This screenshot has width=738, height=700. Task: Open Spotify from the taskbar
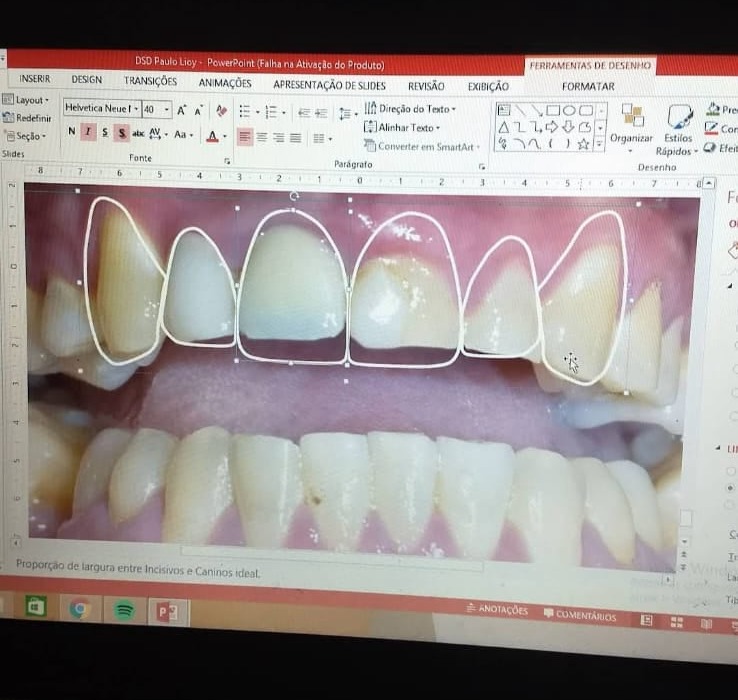pyautogui.click(x=123, y=609)
